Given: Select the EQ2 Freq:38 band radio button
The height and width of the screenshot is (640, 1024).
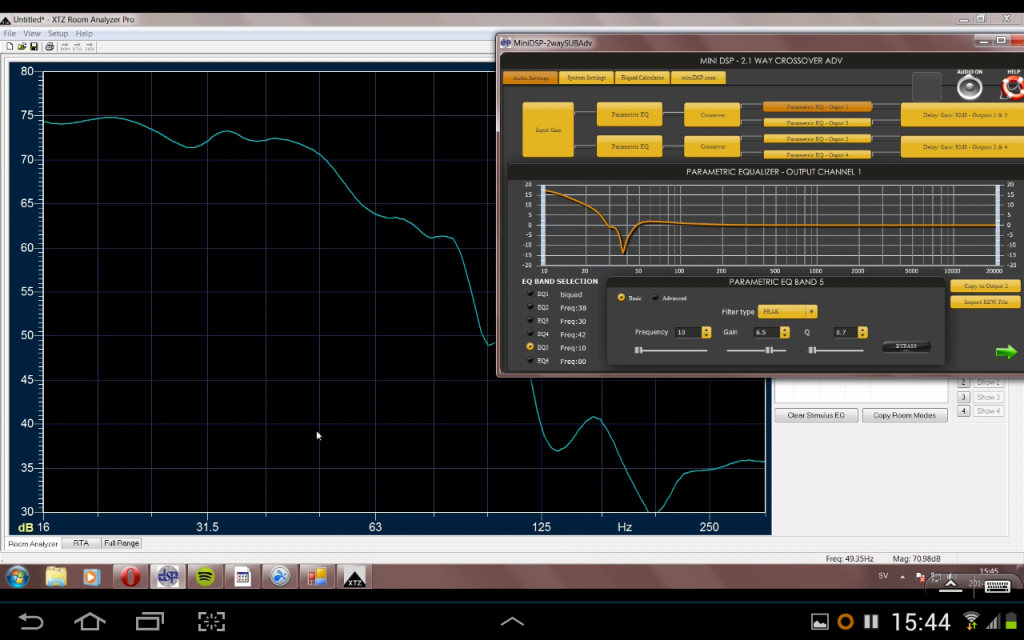Looking at the screenshot, I should pyautogui.click(x=530, y=307).
